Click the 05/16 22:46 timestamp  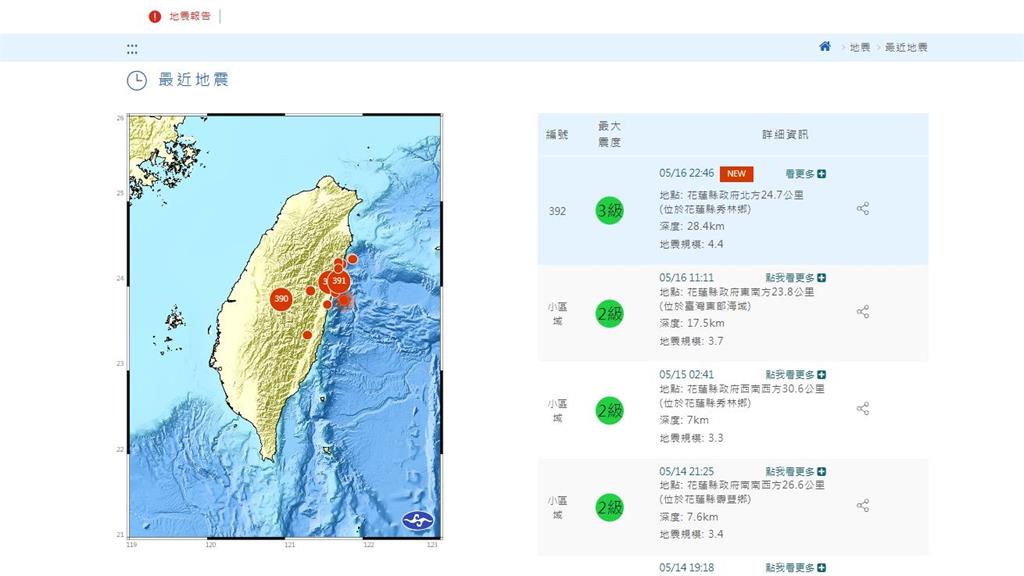pos(686,173)
